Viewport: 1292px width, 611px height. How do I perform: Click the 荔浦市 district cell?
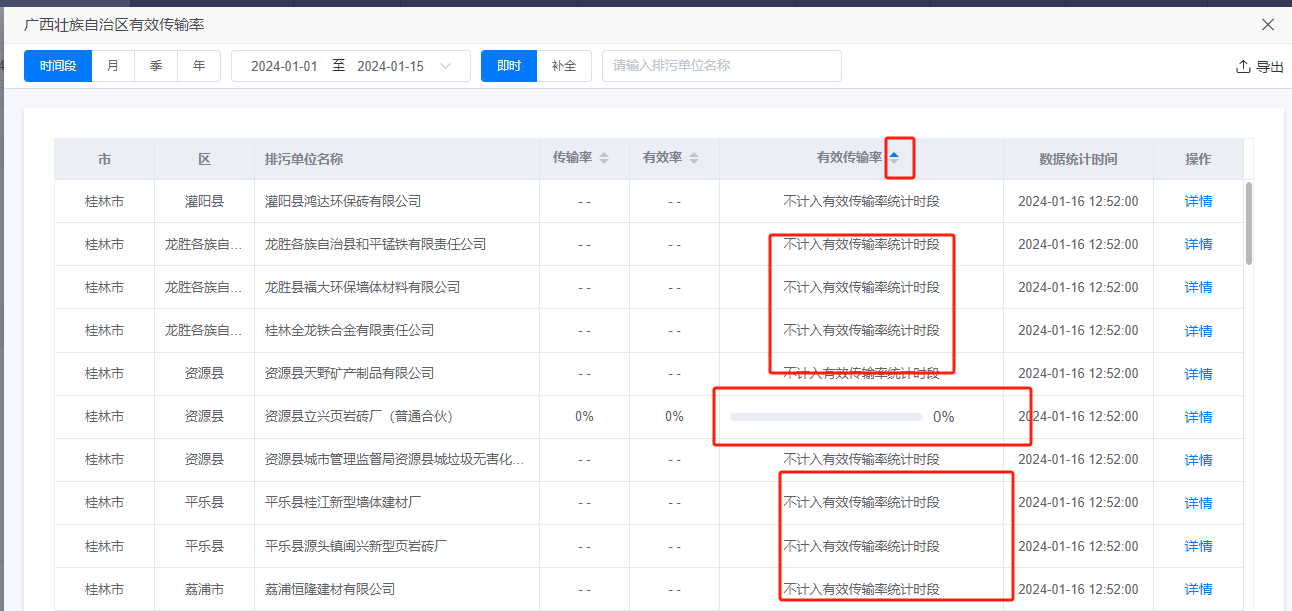point(204,589)
